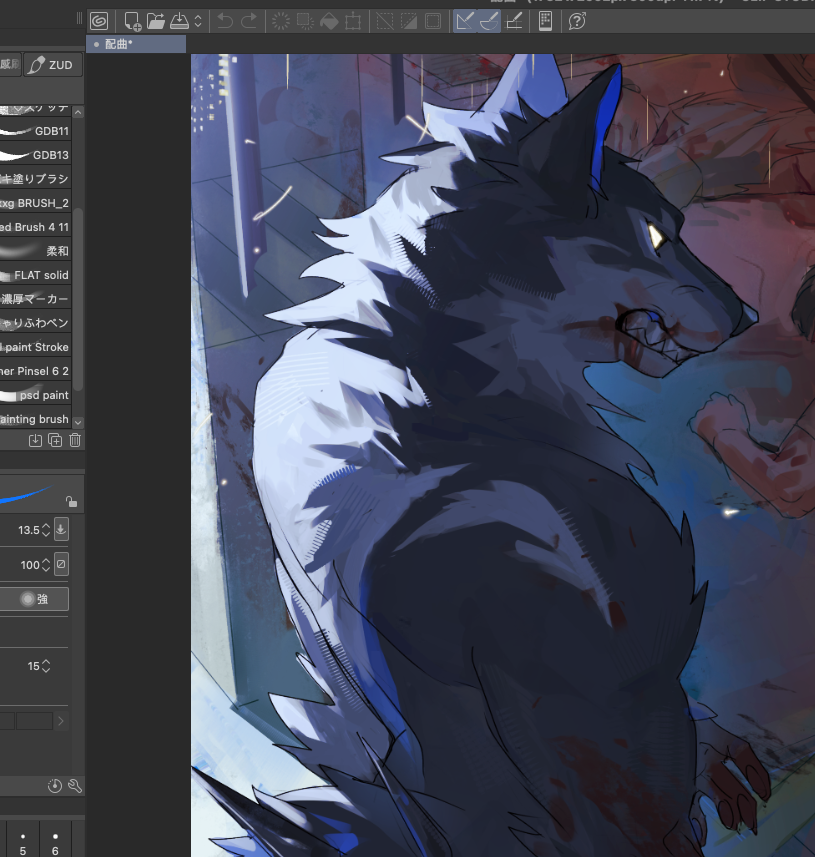This screenshot has height=857, width=815.
Task: Pick the paint Stroke brush
Action: pos(36,347)
